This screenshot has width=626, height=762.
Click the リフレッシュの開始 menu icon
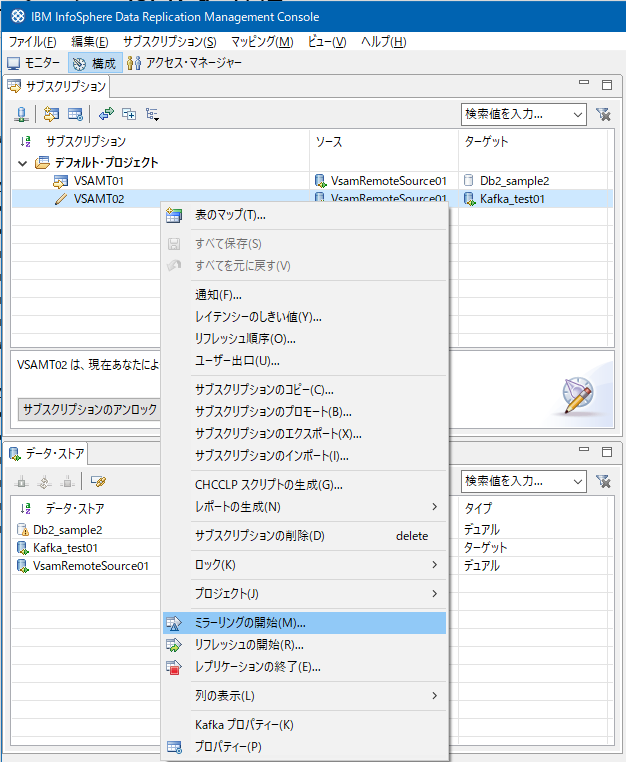(174, 645)
